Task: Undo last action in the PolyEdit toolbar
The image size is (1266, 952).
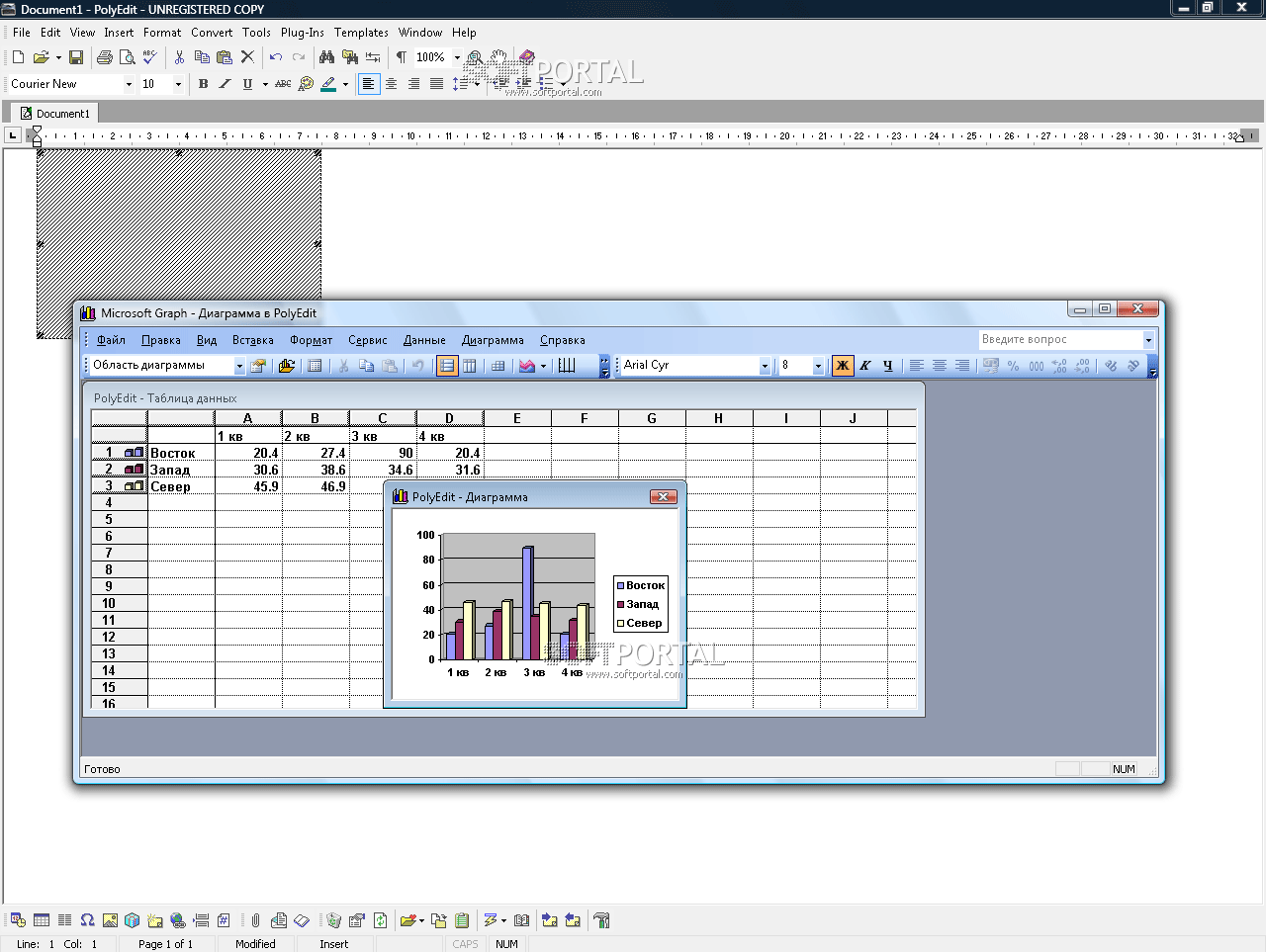Action: (276, 57)
